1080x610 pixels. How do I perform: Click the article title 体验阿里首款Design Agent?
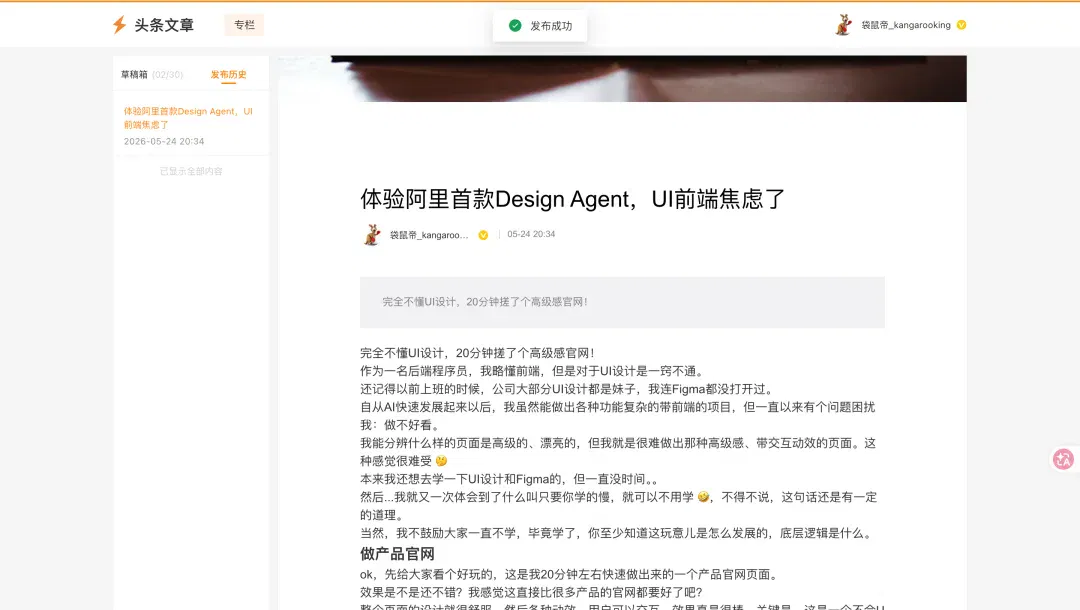[572, 199]
